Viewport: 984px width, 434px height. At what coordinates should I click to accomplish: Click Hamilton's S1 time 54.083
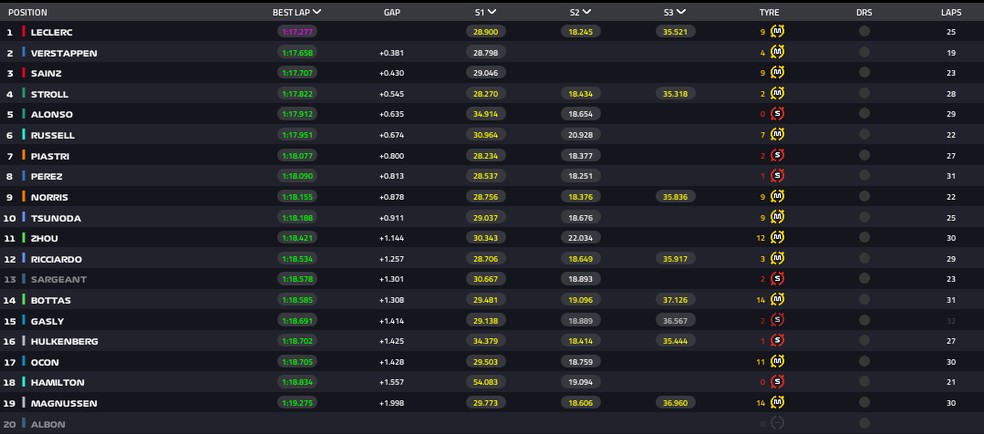point(486,382)
